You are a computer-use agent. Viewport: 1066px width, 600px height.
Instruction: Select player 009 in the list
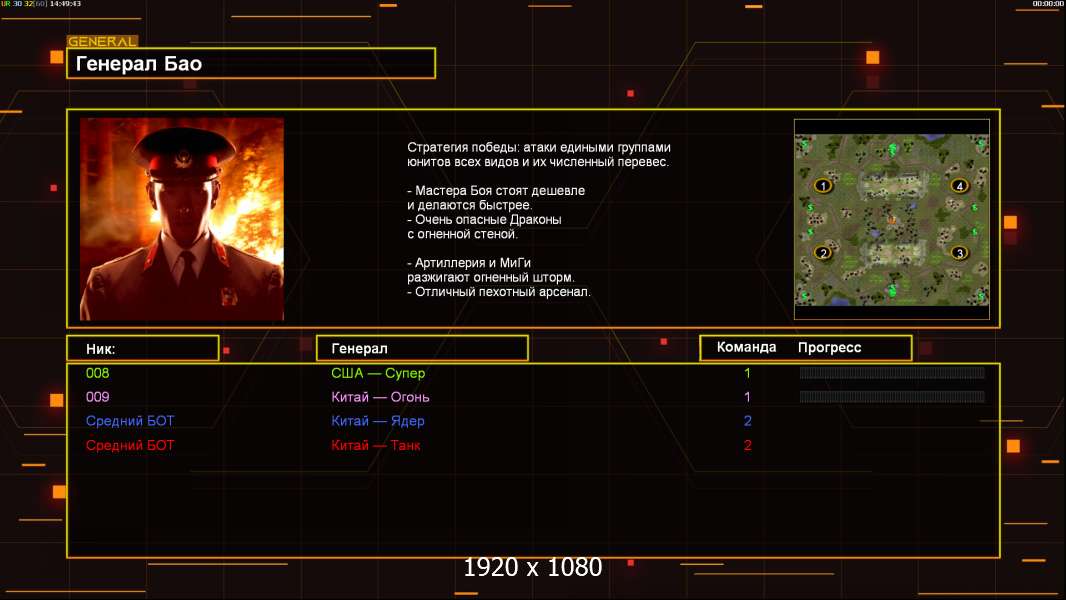(x=97, y=397)
